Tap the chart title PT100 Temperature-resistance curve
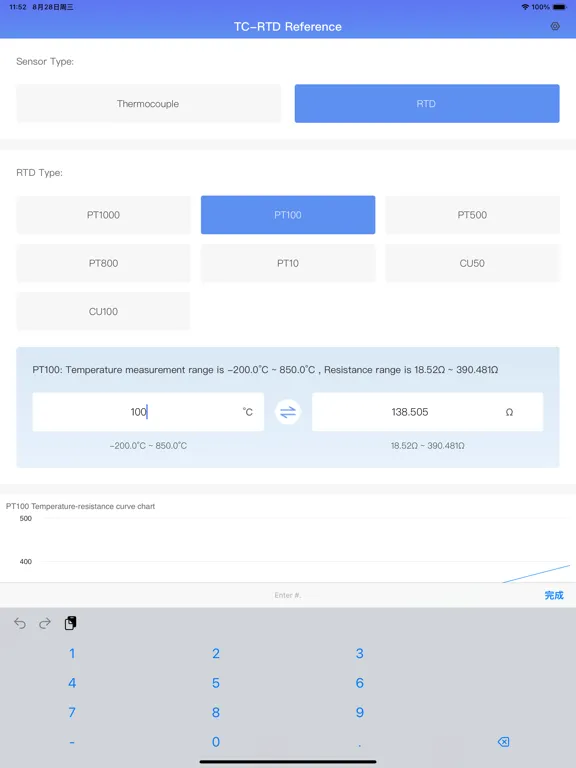The height and width of the screenshot is (768, 576). point(80,506)
